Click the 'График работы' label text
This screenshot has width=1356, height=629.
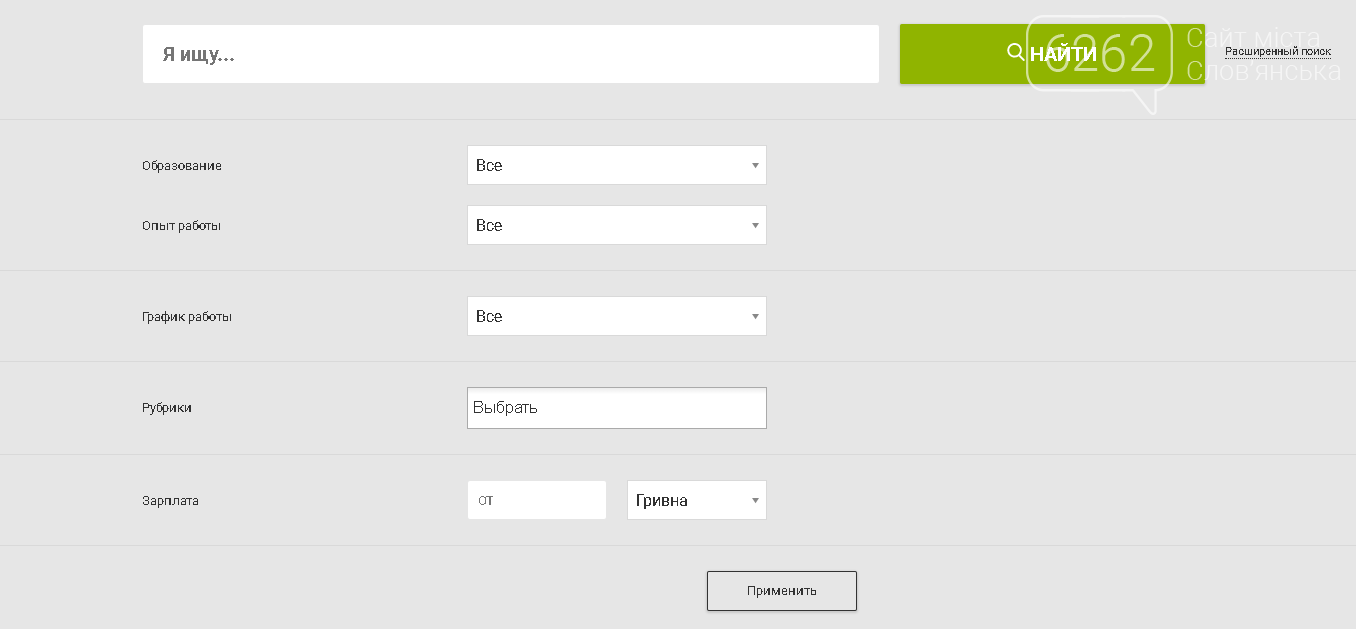(187, 317)
